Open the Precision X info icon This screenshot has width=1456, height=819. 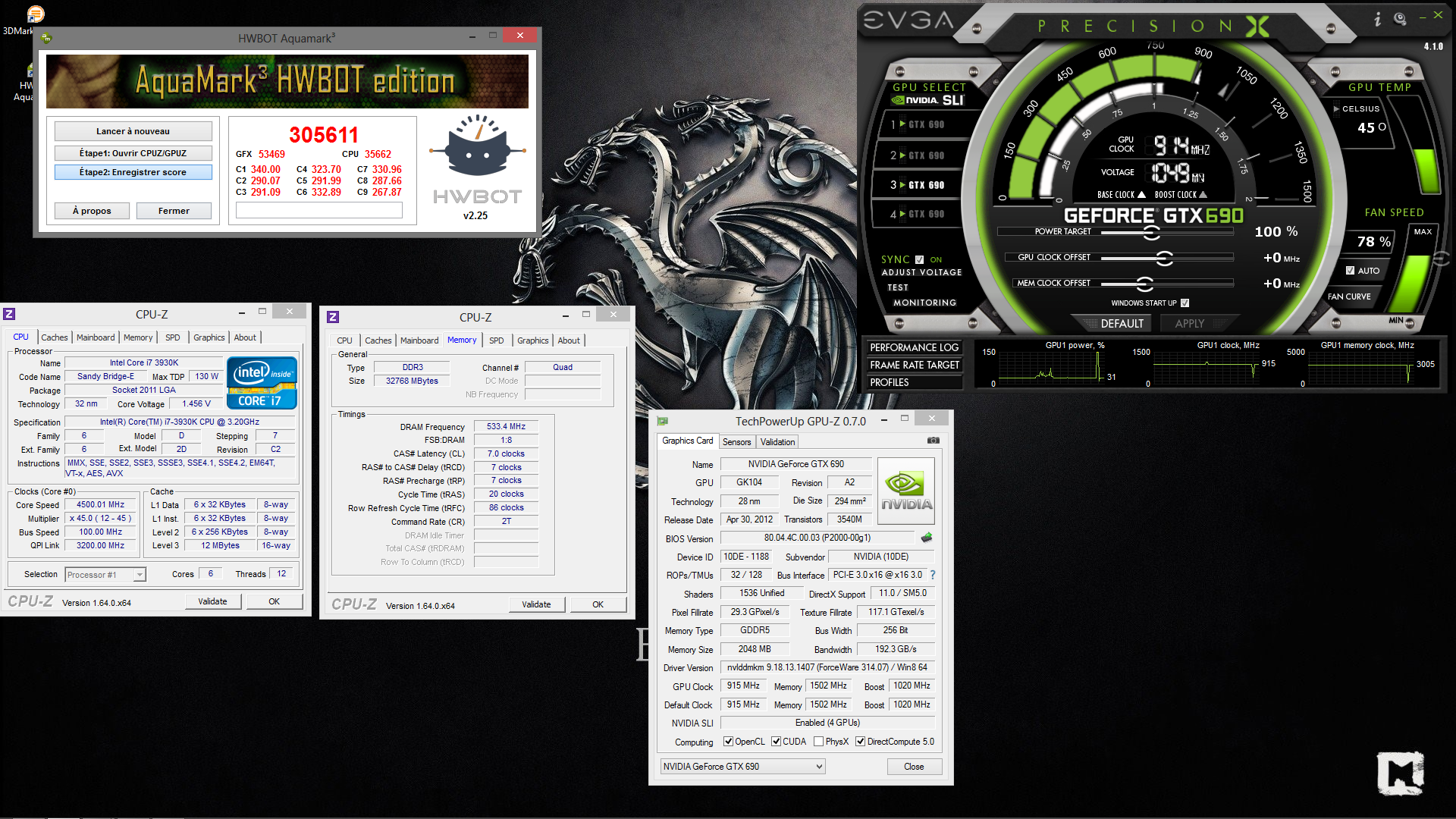[x=1377, y=19]
